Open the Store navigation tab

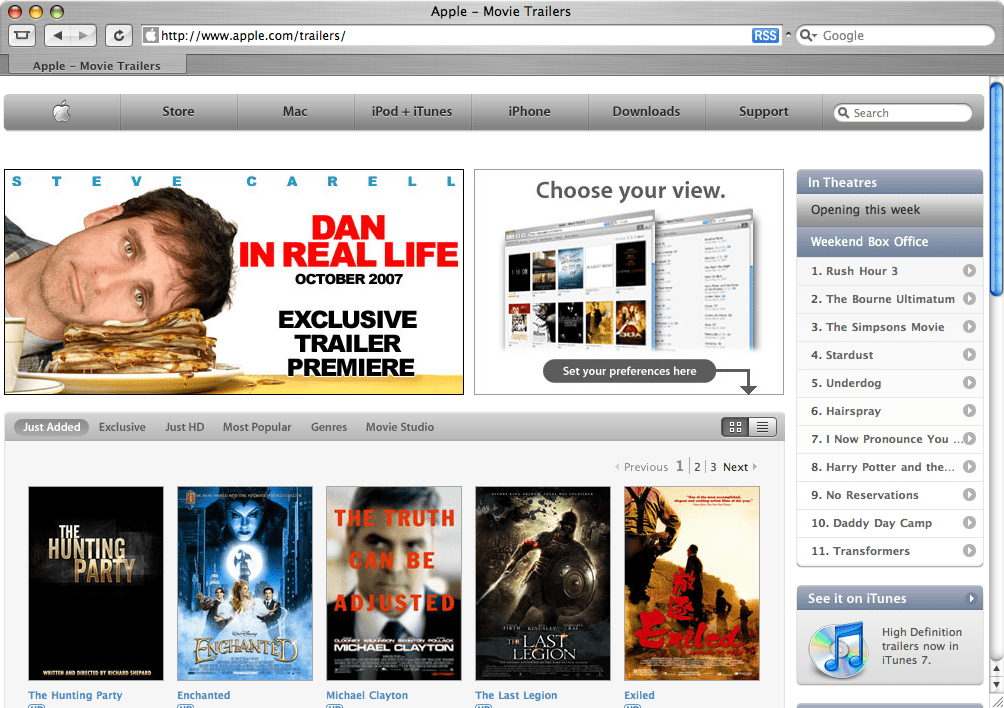178,111
